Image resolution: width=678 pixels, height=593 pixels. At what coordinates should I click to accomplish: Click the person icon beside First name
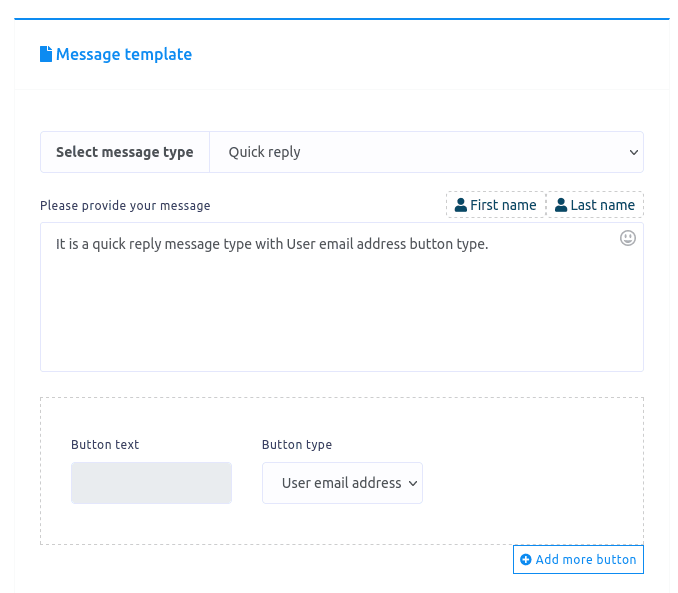[460, 205]
